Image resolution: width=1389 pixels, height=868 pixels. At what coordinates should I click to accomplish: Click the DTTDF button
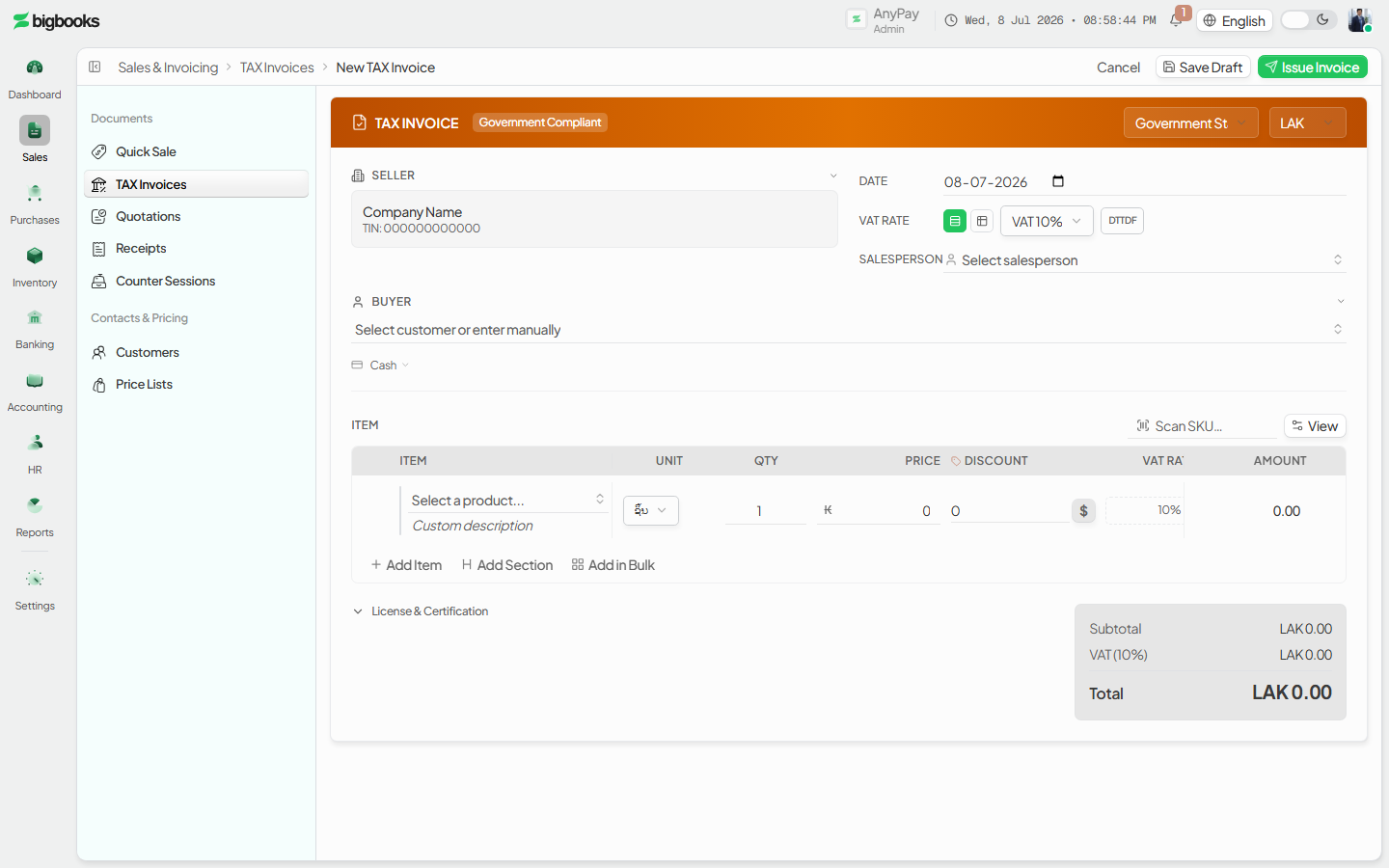click(1122, 221)
